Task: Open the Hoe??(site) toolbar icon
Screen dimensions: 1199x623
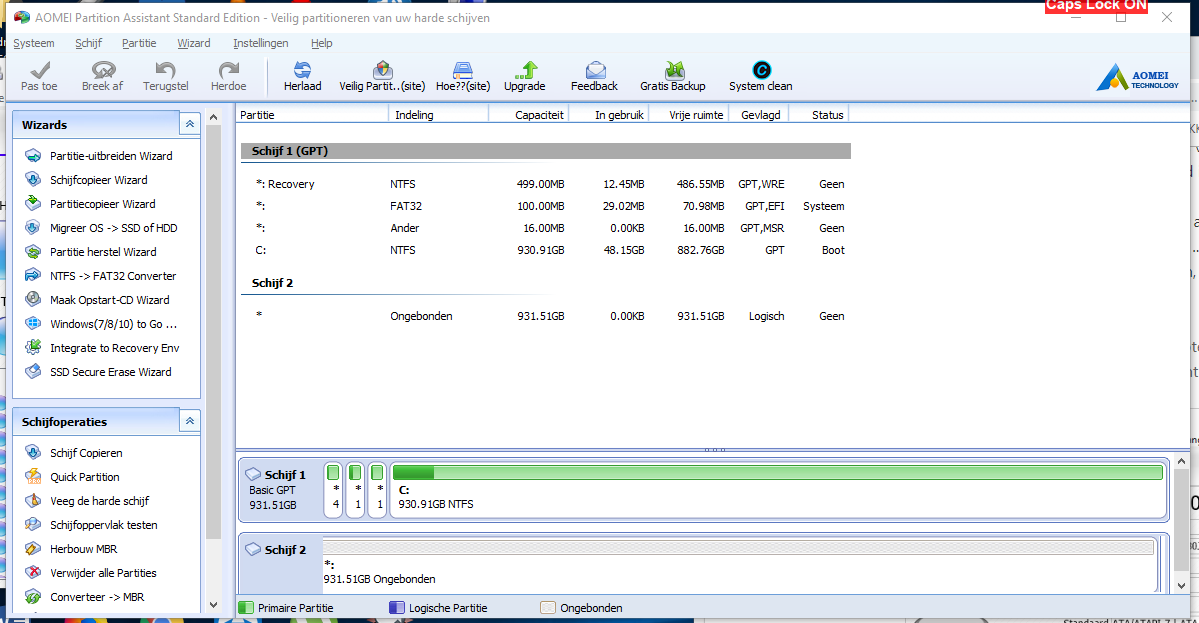Action: (463, 70)
